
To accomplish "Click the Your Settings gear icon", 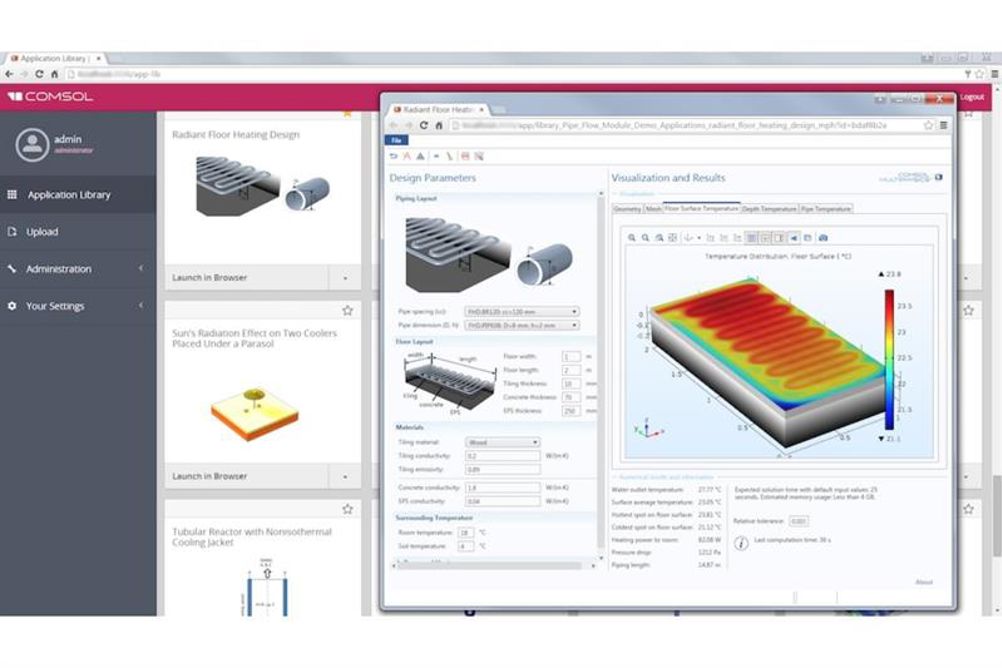I will [12, 306].
